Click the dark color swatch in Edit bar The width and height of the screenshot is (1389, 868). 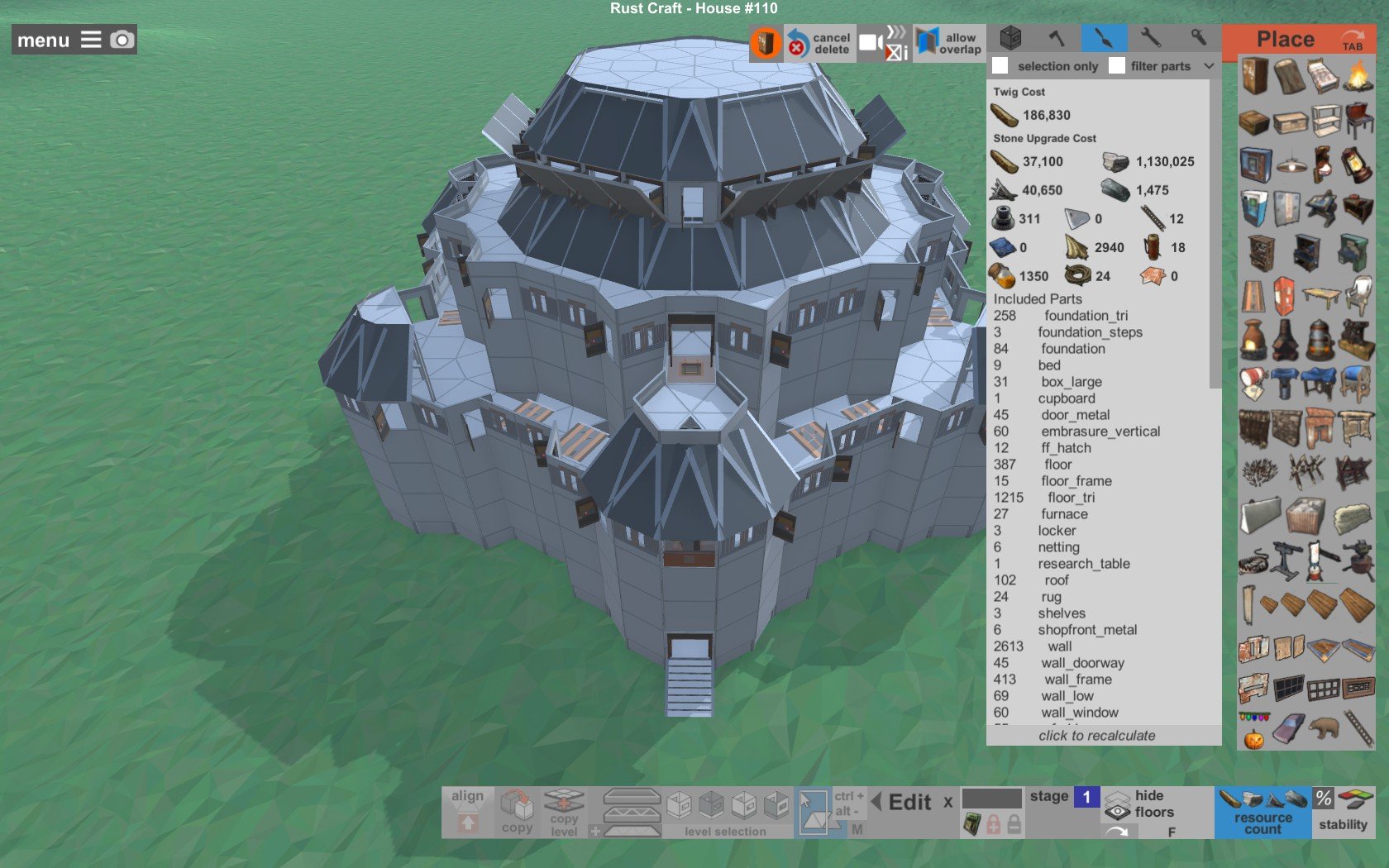click(x=992, y=798)
